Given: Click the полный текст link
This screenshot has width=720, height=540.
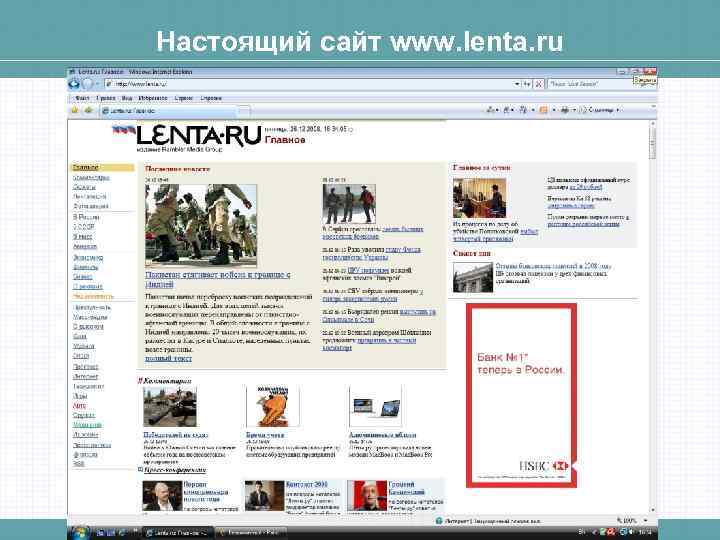Looking at the screenshot, I should 169,358.
